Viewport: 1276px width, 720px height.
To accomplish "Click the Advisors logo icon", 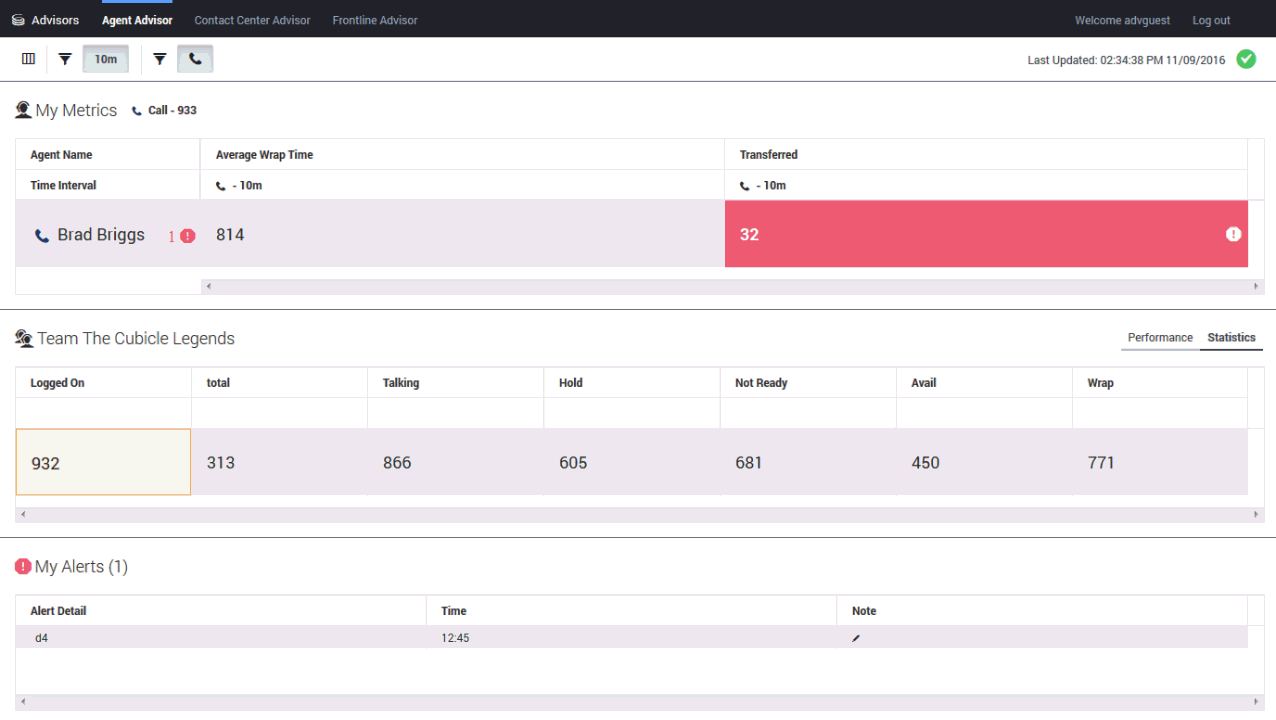I will pyautogui.click(x=18, y=20).
